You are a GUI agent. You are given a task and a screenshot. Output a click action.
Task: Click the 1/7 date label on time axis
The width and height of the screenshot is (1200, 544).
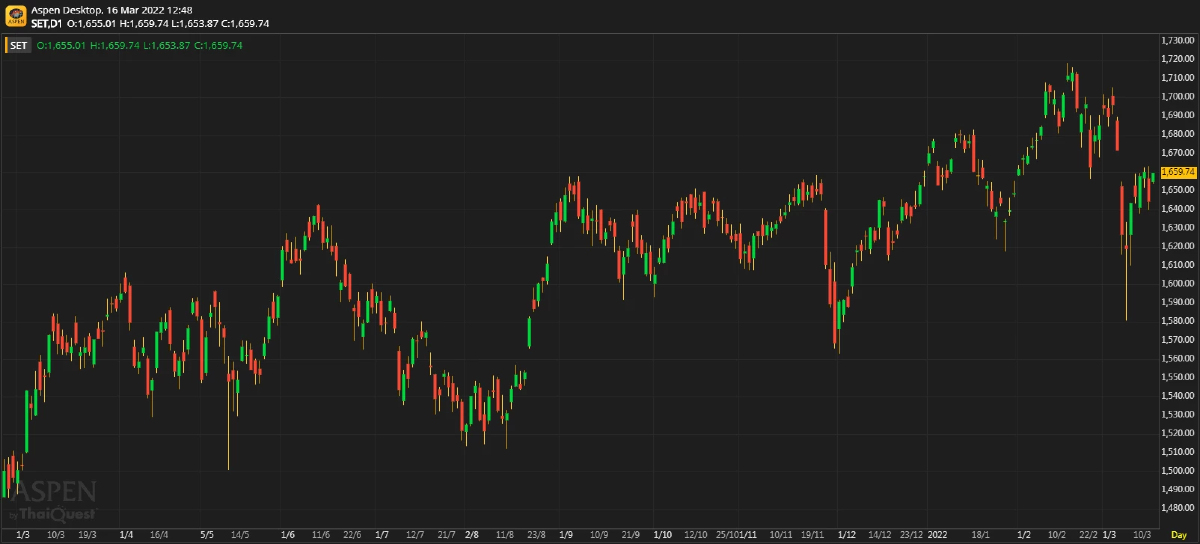click(381, 535)
